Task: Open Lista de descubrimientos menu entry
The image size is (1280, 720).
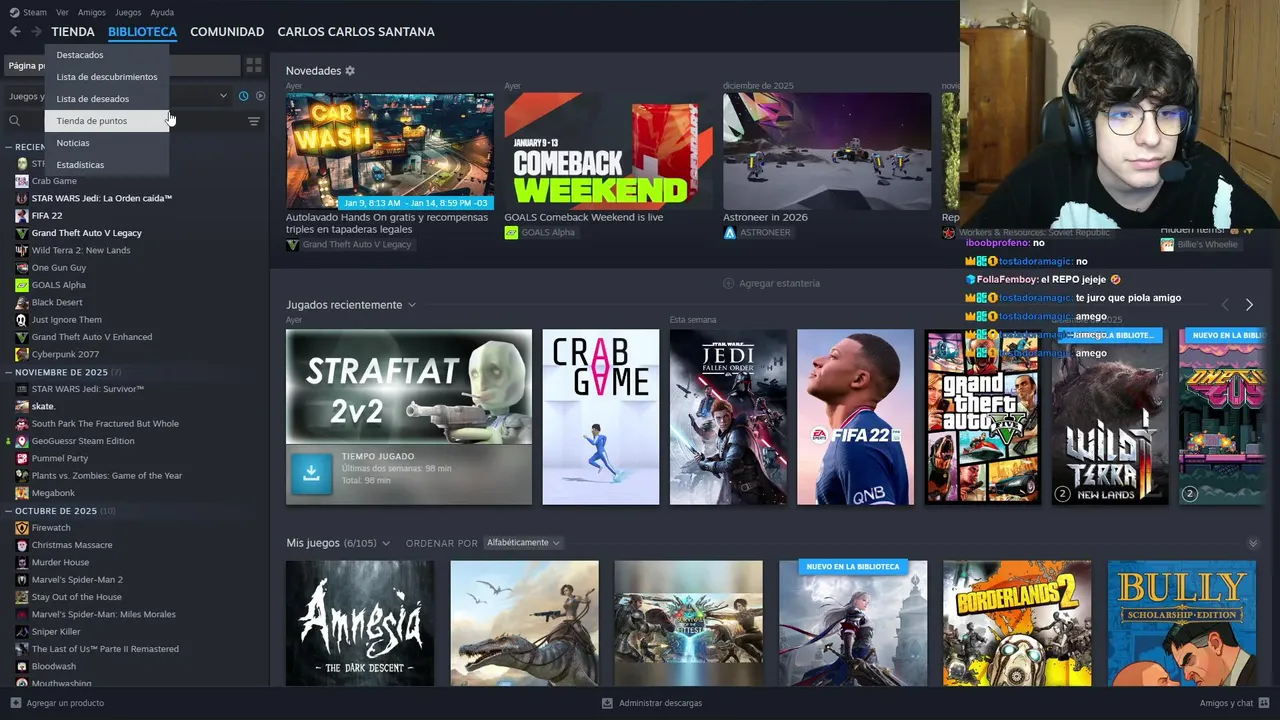Action: (x=107, y=77)
